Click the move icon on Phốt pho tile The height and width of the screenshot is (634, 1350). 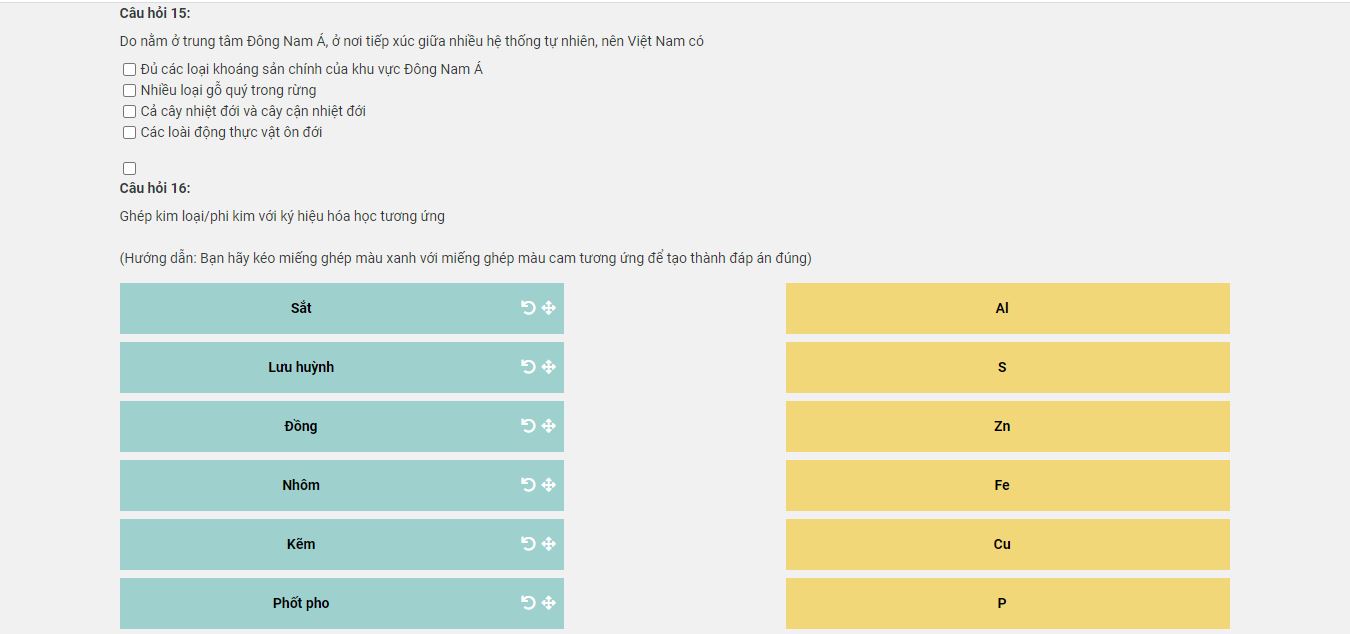pos(549,603)
